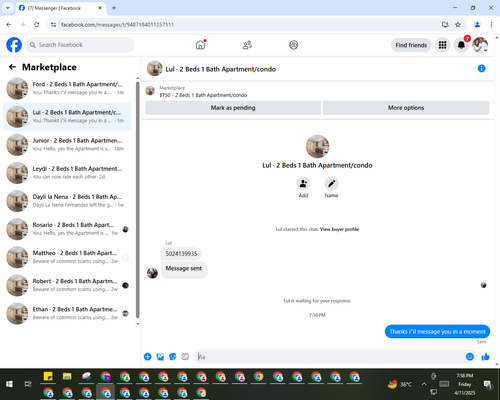Focus the Search Facebook field
The image size is (500, 400).
[80, 45]
